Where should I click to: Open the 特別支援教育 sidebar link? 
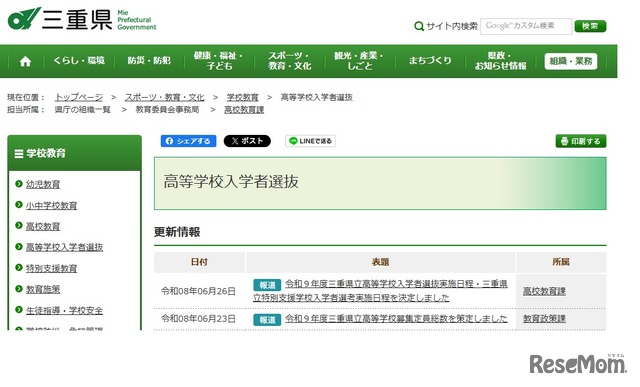[51, 268]
